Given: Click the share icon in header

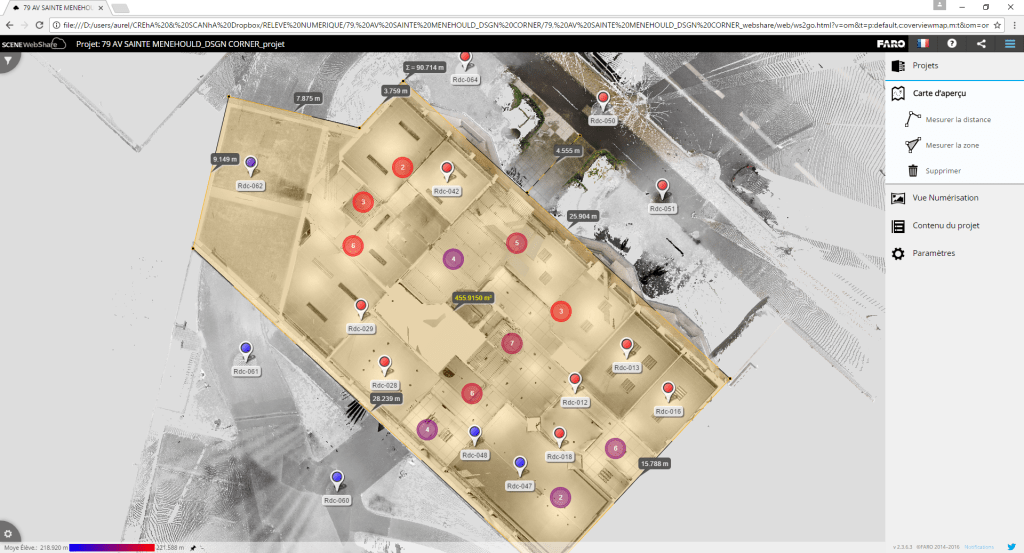Looking at the screenshot, I should tap(981, 44).
